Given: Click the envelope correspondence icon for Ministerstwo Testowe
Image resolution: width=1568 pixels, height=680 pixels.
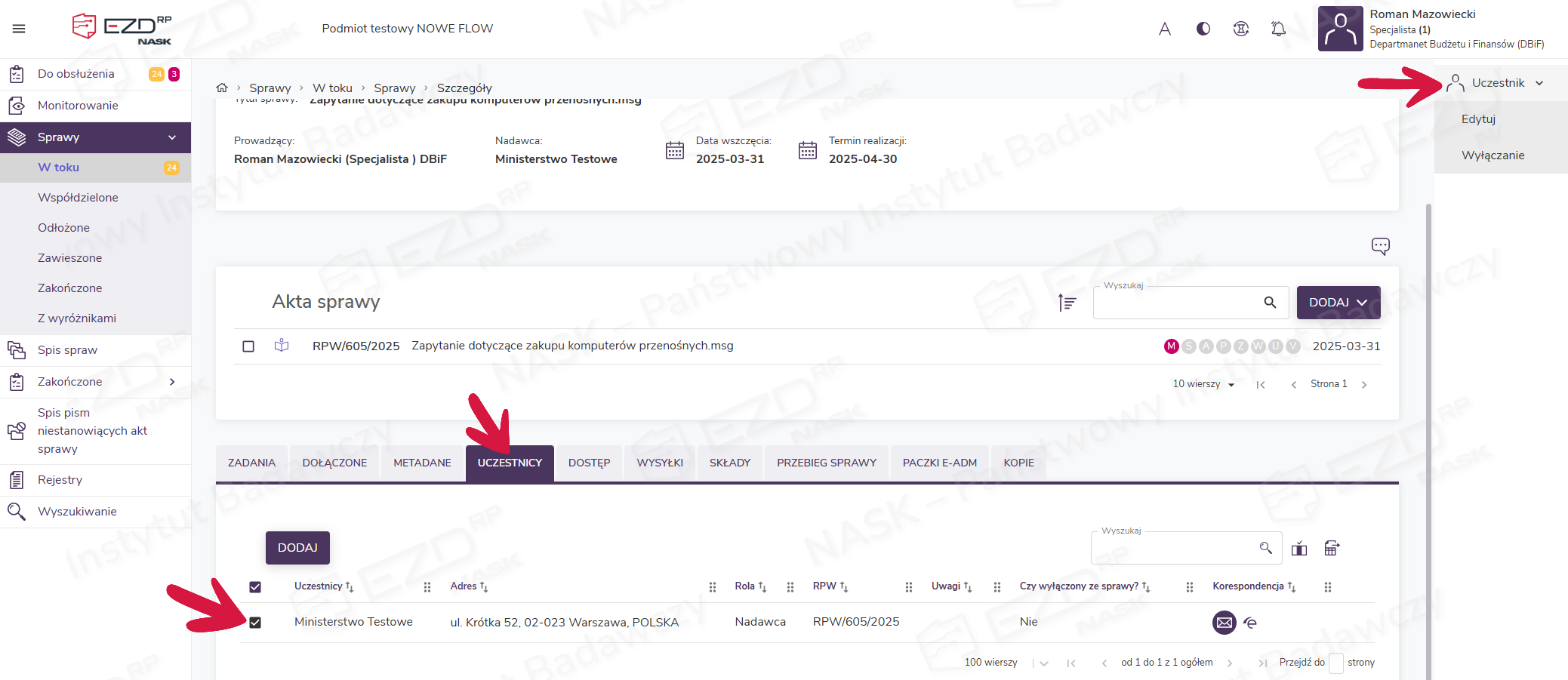Looking at the screenshot, I should [1224, 623].
